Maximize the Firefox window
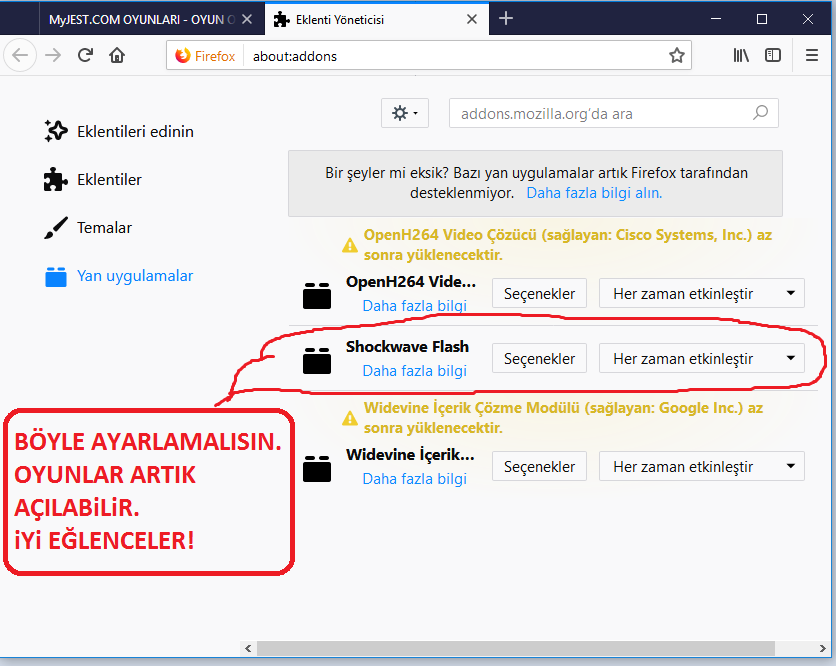 pos(762,19)
